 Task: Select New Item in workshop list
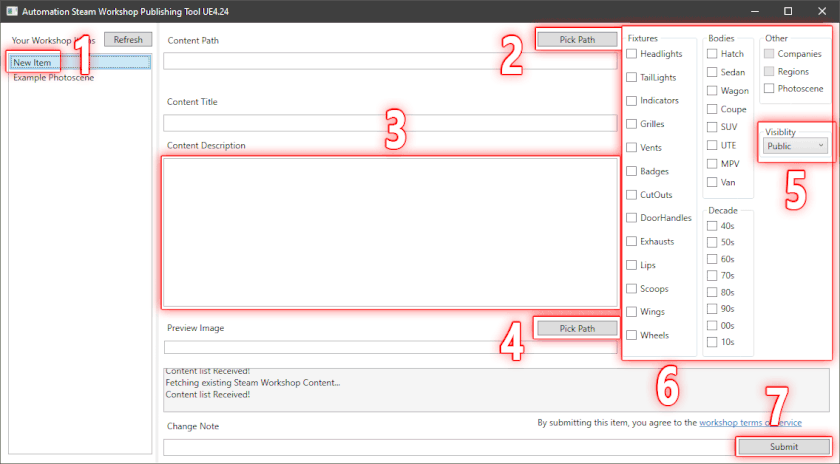(x=80, y=63)
